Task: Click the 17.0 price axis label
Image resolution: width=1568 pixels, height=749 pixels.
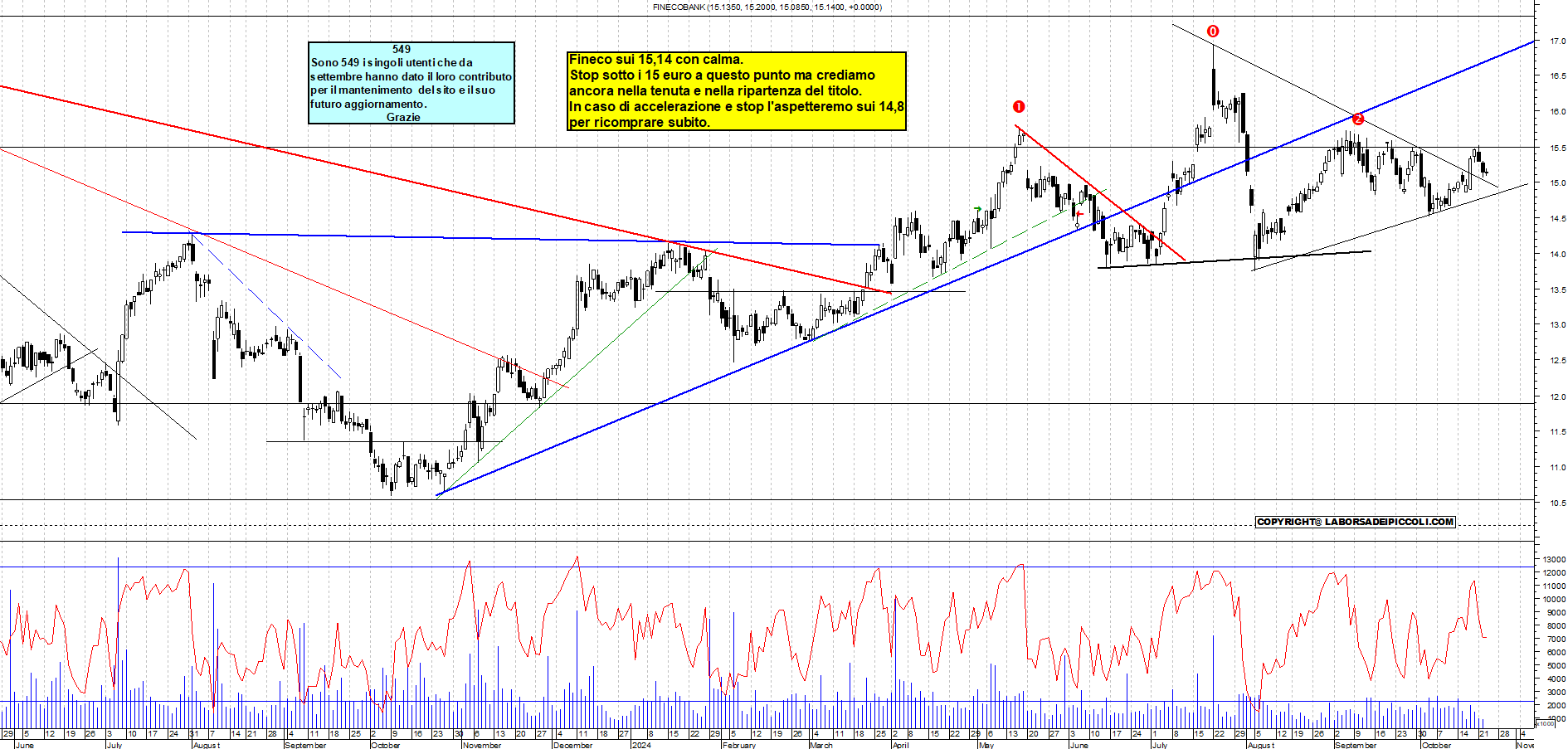Action: 1557,41
